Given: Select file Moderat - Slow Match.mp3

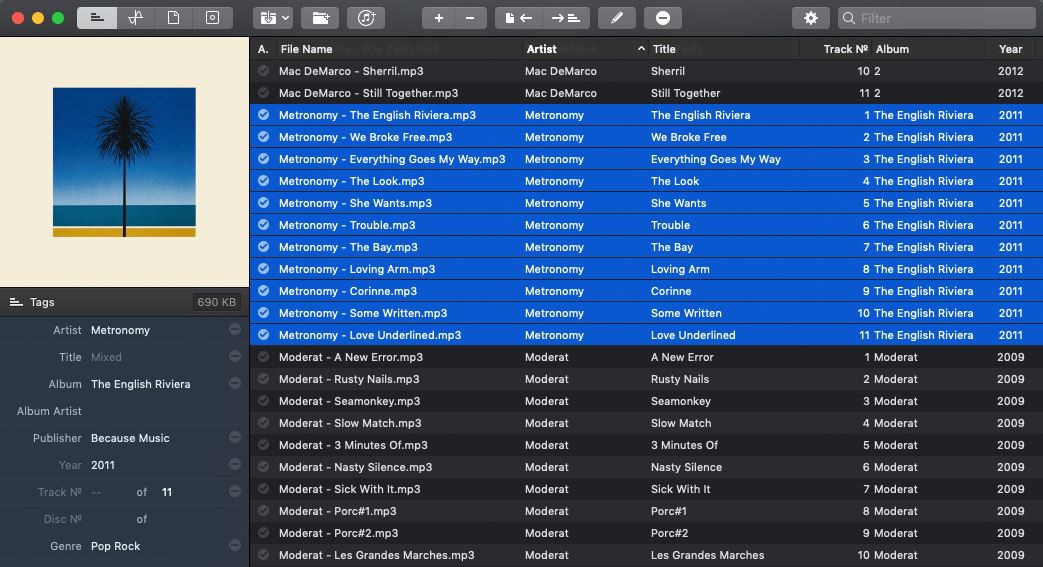Looking at the screenshot, I should (x=350, y=423).
